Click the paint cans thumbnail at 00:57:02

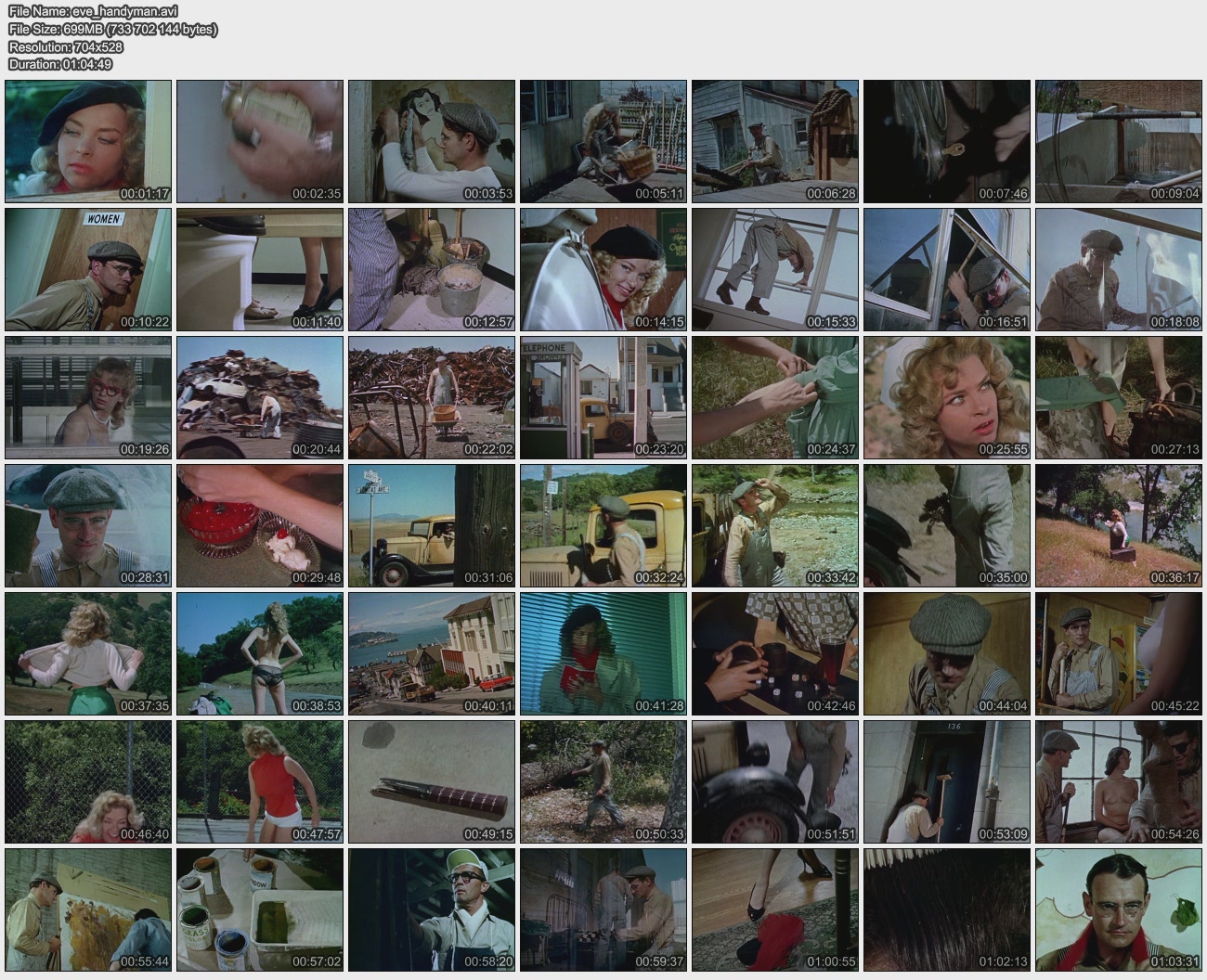[x=260, y=910]
